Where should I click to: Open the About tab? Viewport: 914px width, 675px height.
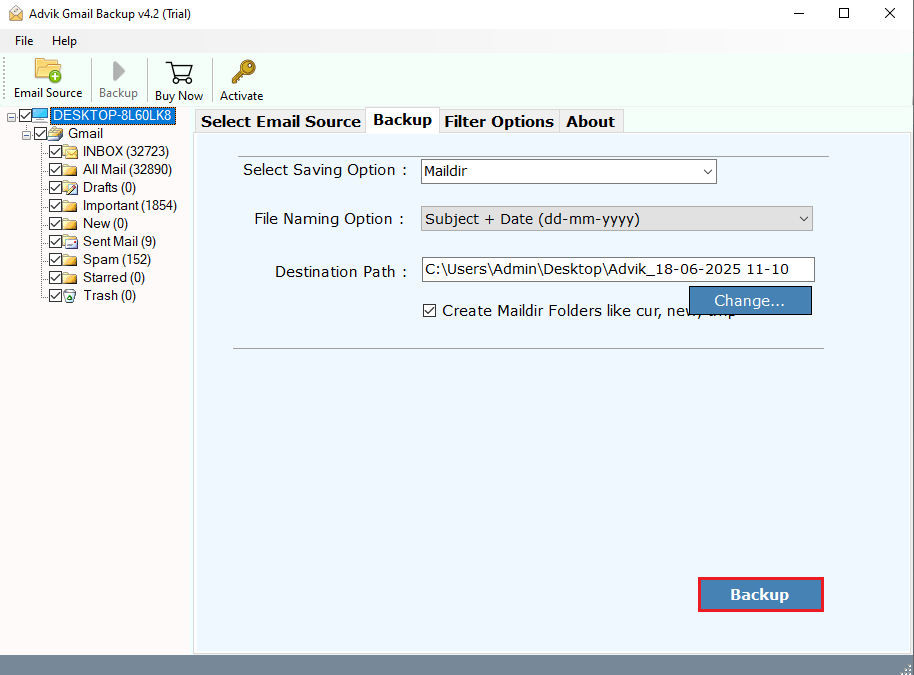pos(590,121)
